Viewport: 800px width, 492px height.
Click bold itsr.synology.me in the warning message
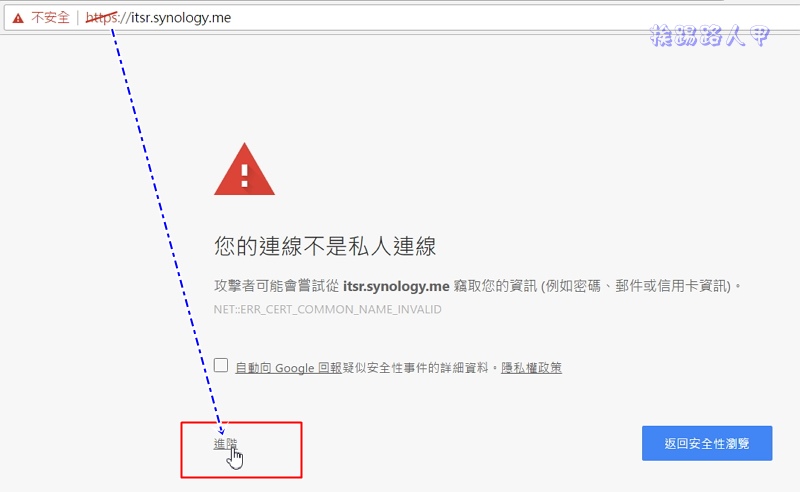[396, 286]
